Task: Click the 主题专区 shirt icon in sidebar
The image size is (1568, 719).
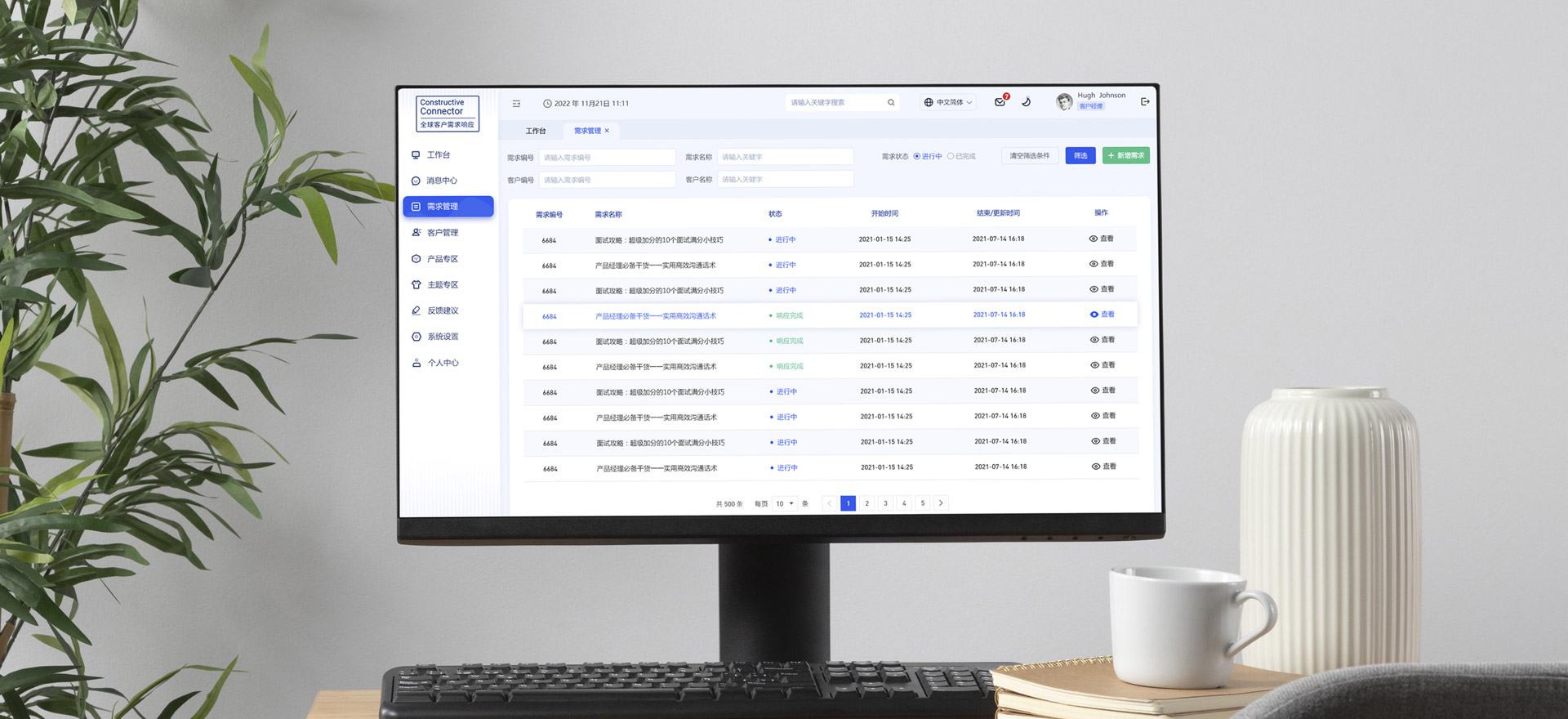Action: (416, 285)
